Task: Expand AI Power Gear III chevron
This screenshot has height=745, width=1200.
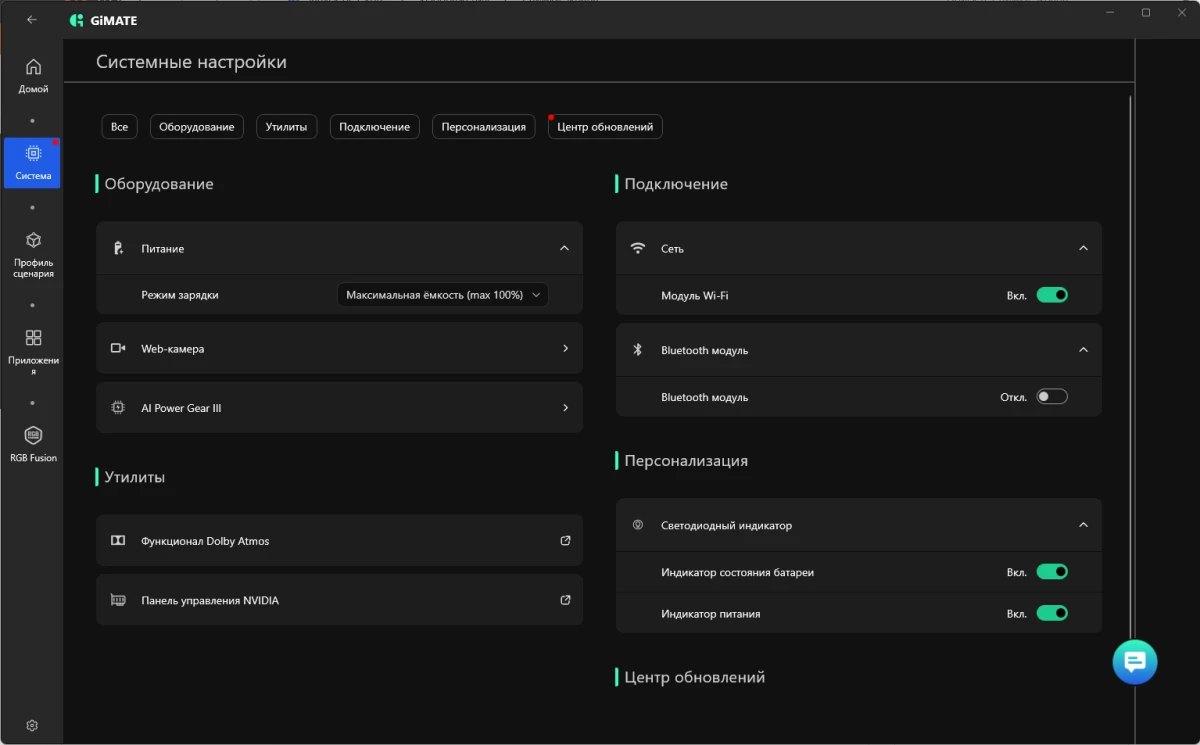Action: pos(565,408)
